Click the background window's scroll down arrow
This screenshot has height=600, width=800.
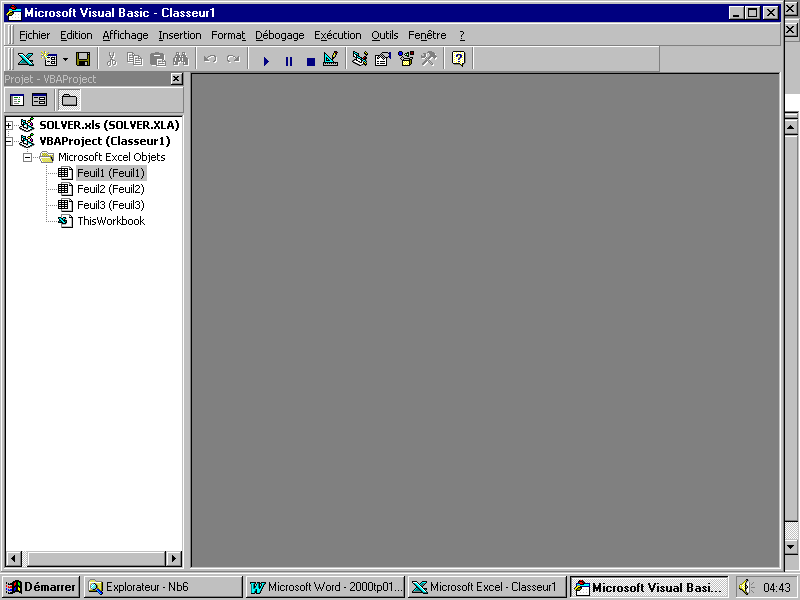[791, 546]
